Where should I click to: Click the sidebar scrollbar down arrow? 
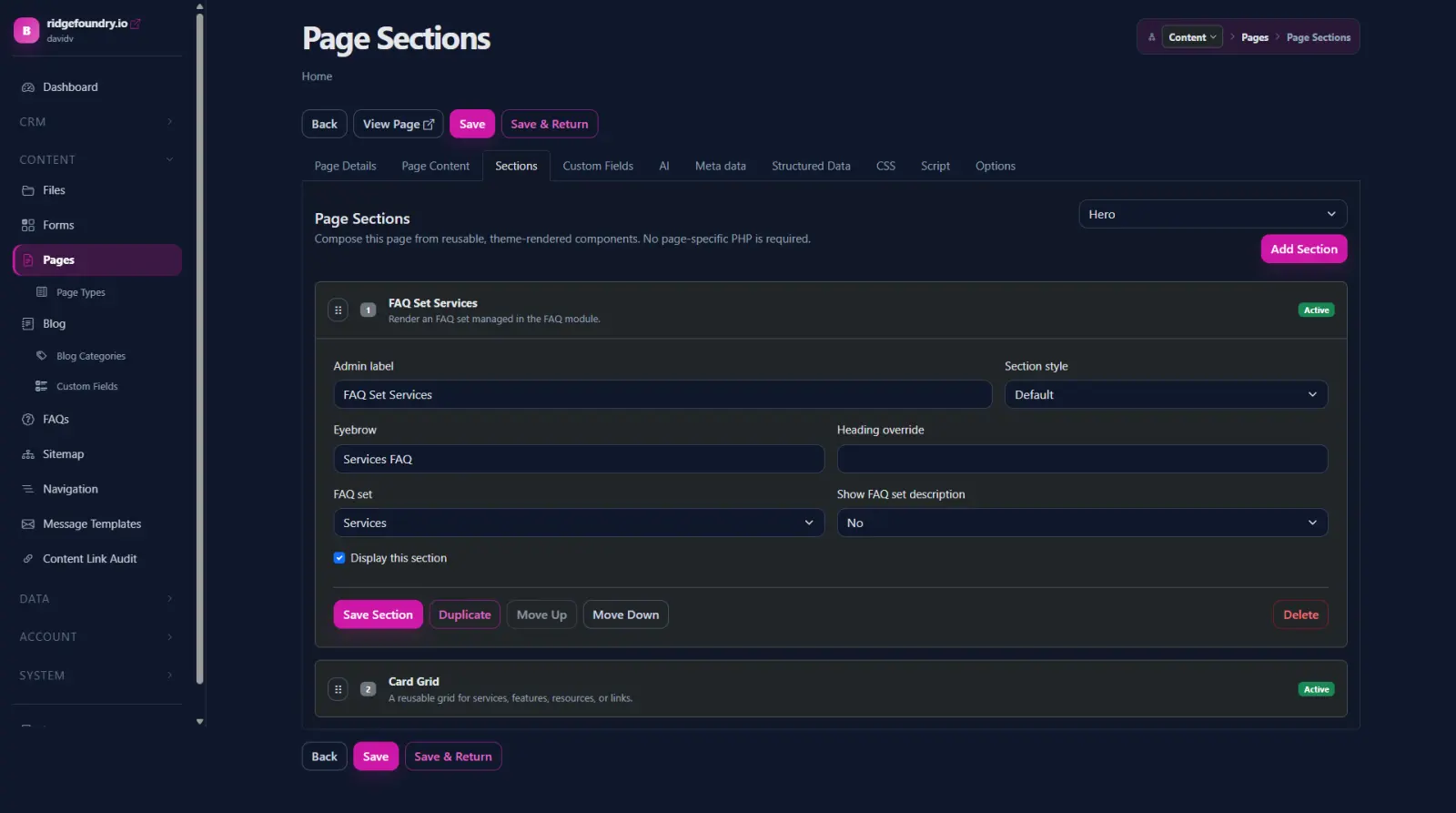click(200, 722)
